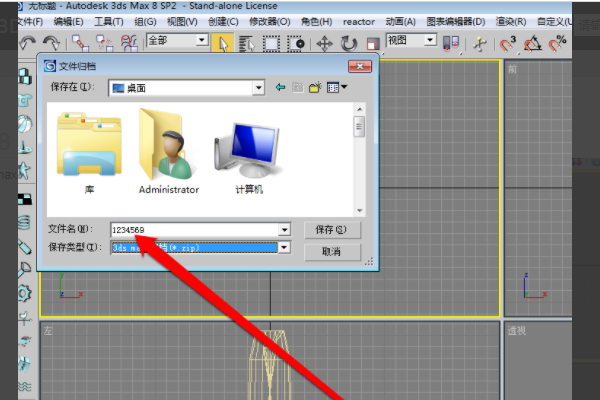Open the Select by Name list tool
The width and height of the screenshot is (600, 400).
246,44
